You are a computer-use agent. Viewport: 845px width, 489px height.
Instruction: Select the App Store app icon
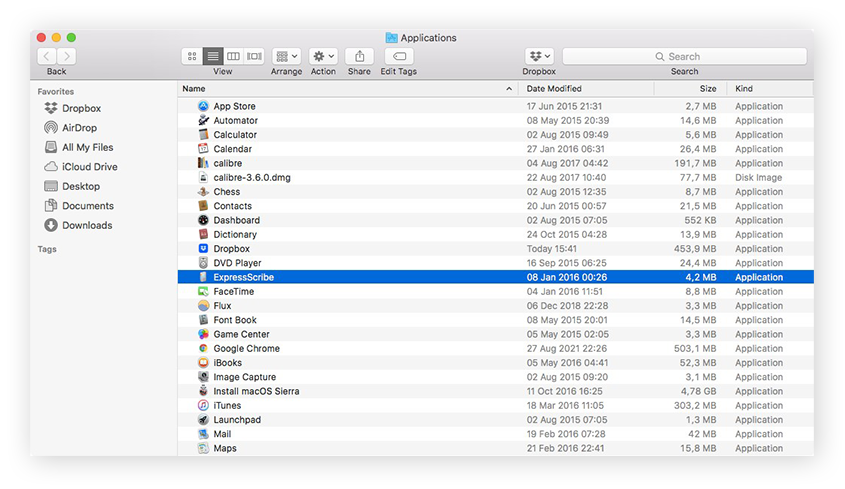[x=203, y=106]
